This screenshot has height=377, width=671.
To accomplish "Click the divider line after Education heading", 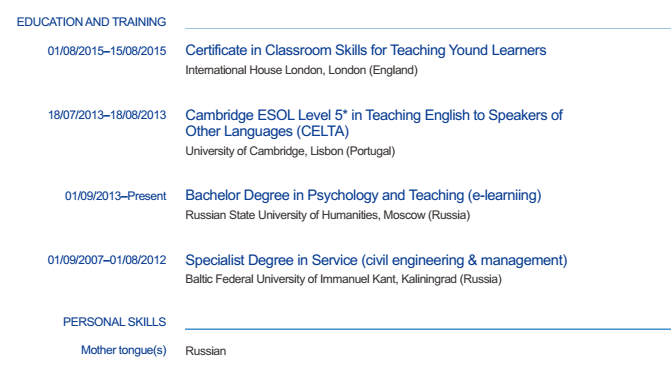I will click(x=428, y=29).
